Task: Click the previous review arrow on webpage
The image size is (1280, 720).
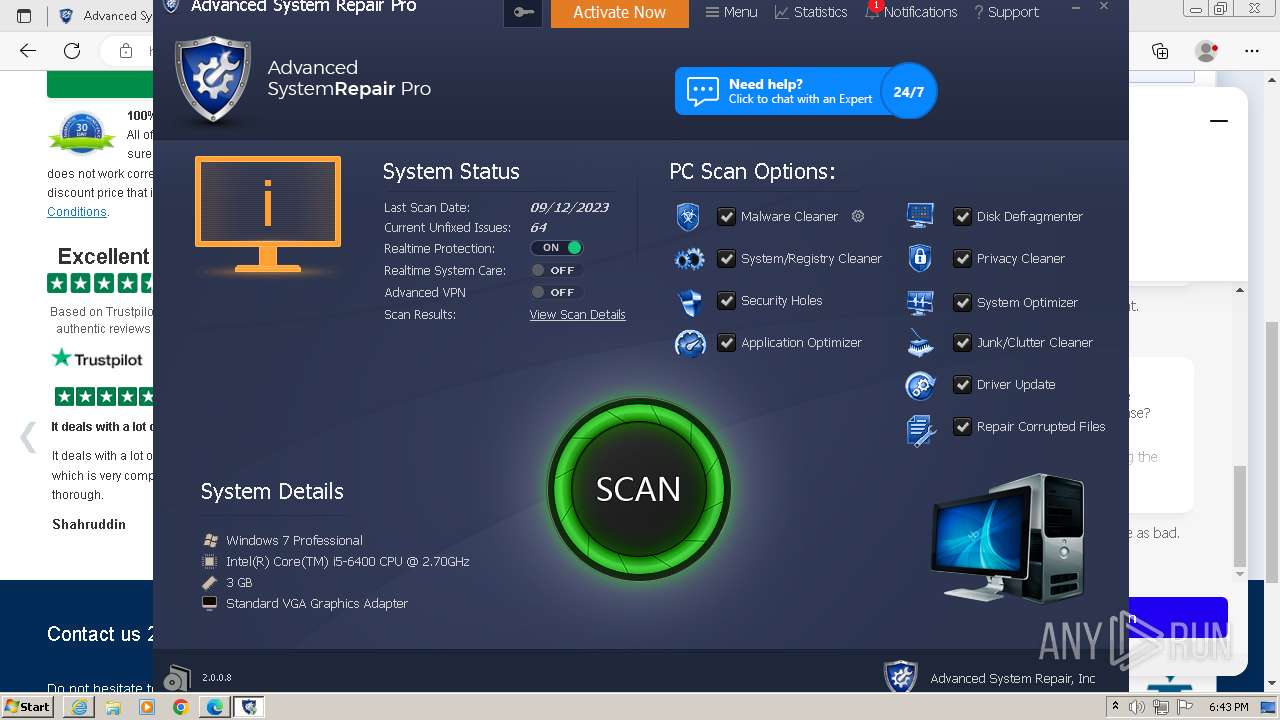Action: point(28,437)
